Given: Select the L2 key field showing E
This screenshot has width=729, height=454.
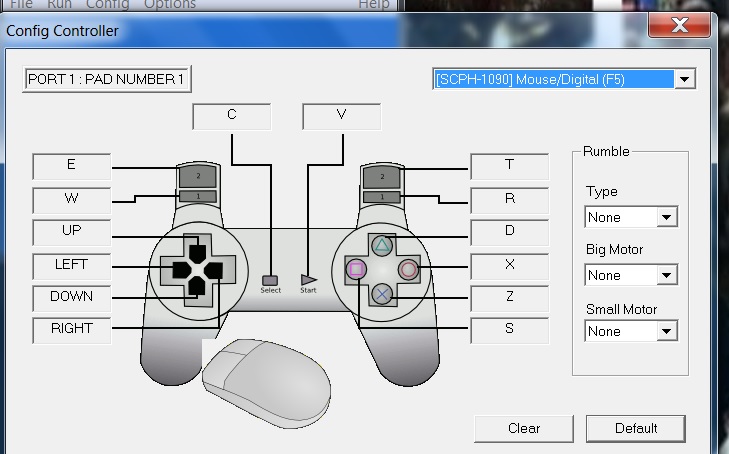Looking at the screenshot, I should [x=72, y=166].
